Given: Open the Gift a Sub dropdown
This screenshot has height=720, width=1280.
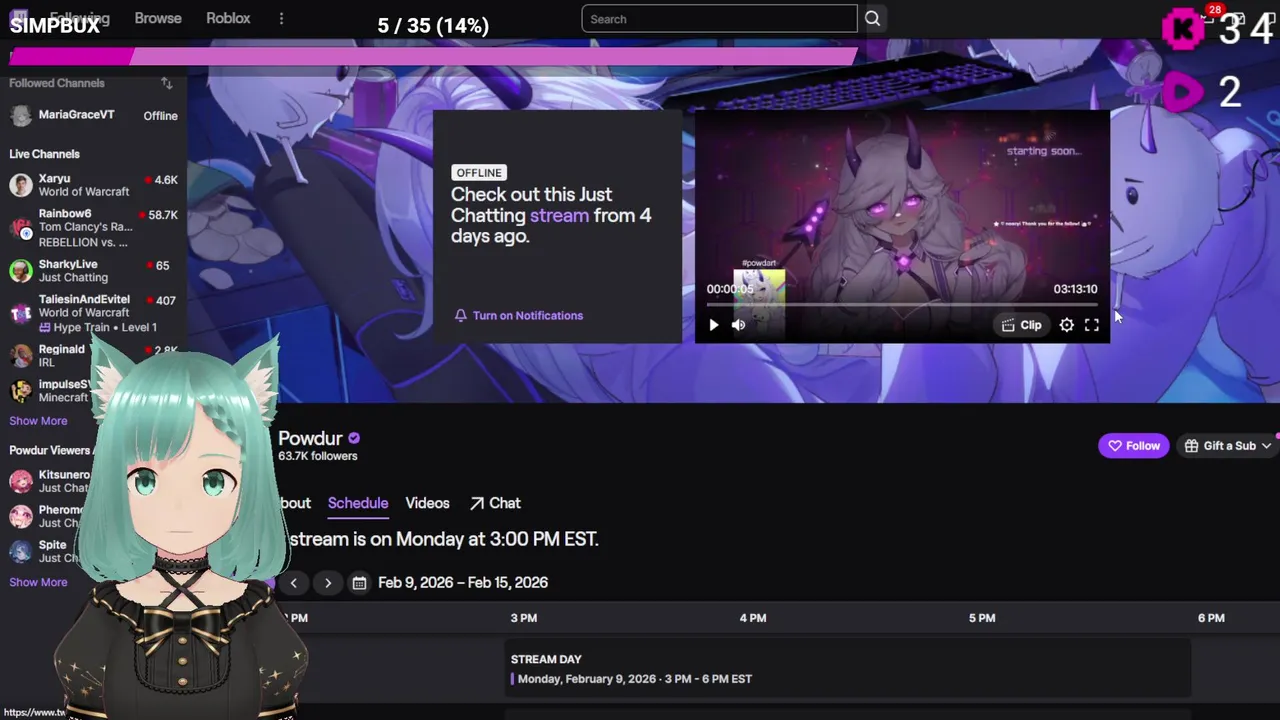Looking at the screenshot, I should (x=1228, y=446).
